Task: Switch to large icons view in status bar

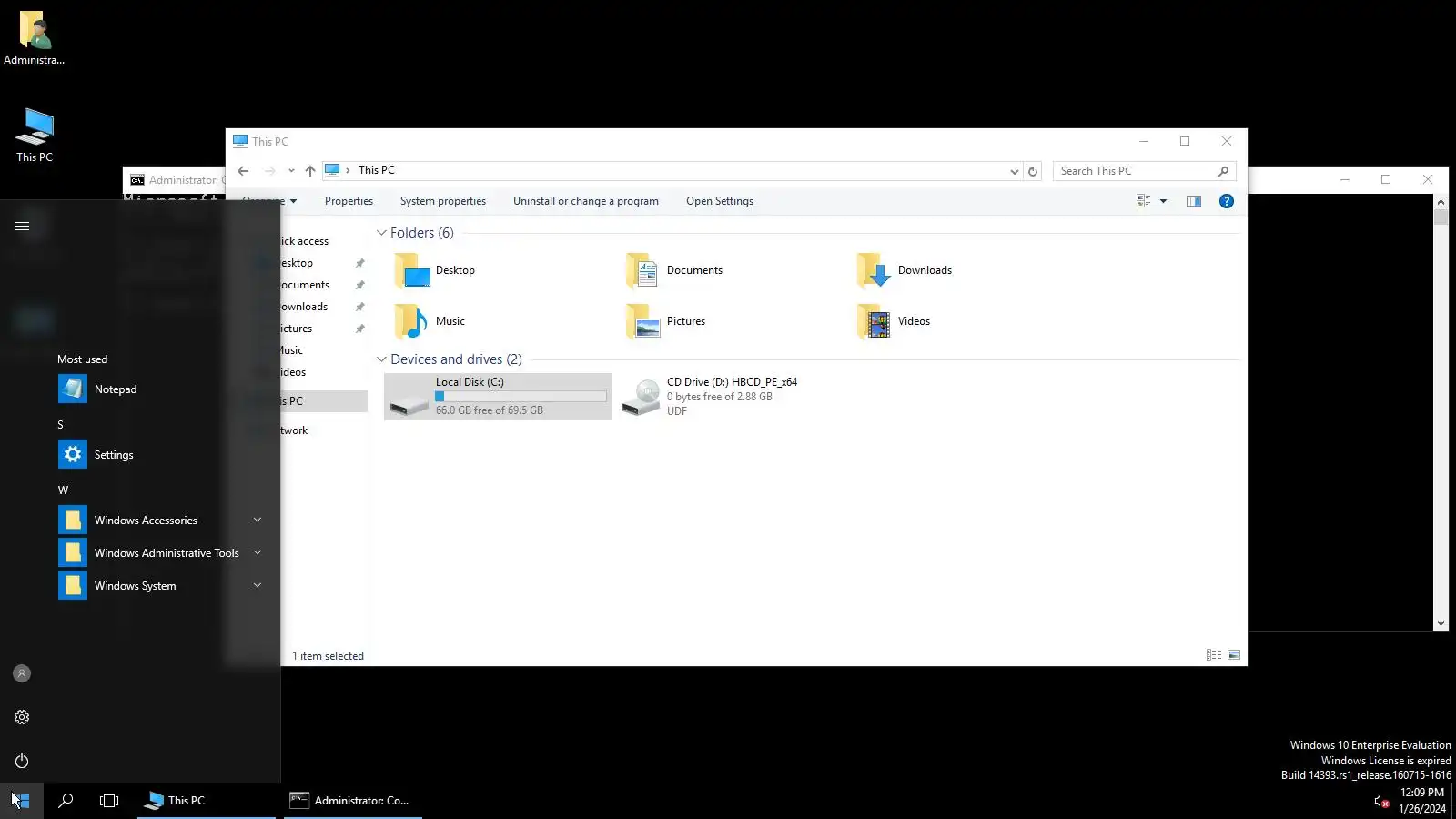Action: point(1234,655)
